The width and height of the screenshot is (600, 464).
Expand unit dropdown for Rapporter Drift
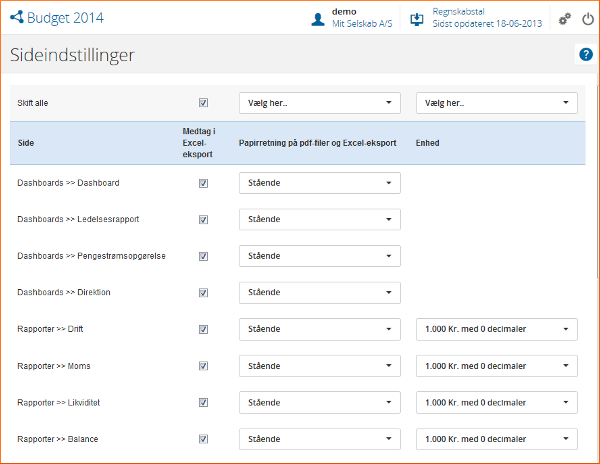pyautogui.click(x=496, y=329)
